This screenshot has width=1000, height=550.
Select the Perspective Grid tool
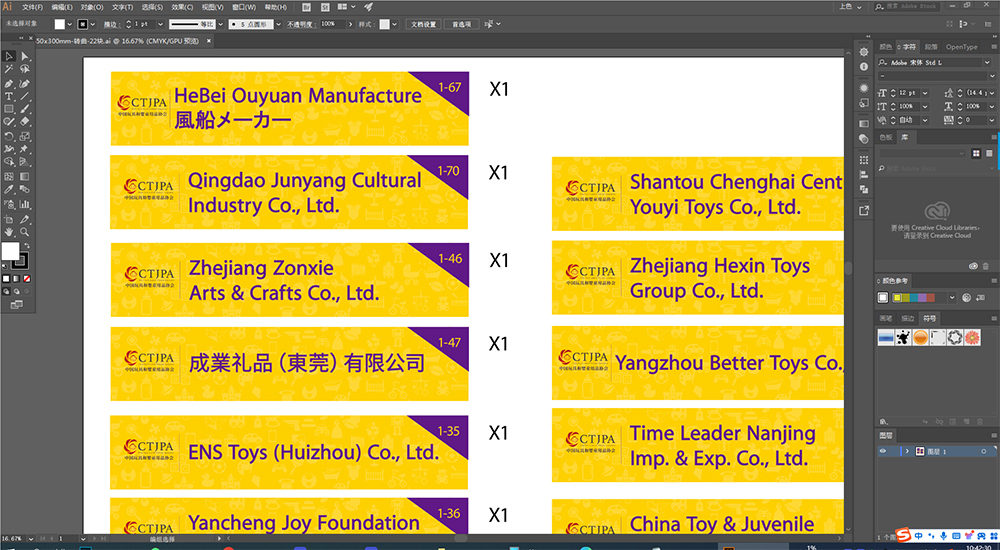(25, 162)
